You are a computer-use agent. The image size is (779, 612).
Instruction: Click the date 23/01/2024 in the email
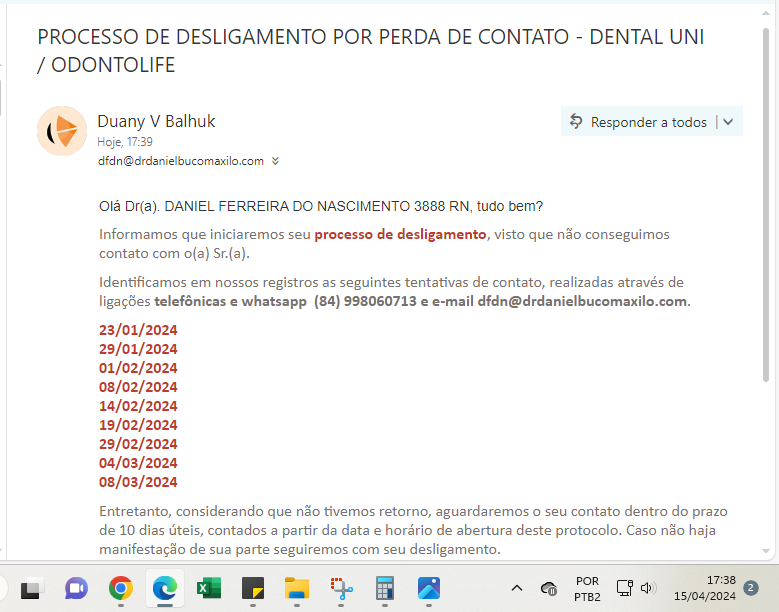[138, 330]
